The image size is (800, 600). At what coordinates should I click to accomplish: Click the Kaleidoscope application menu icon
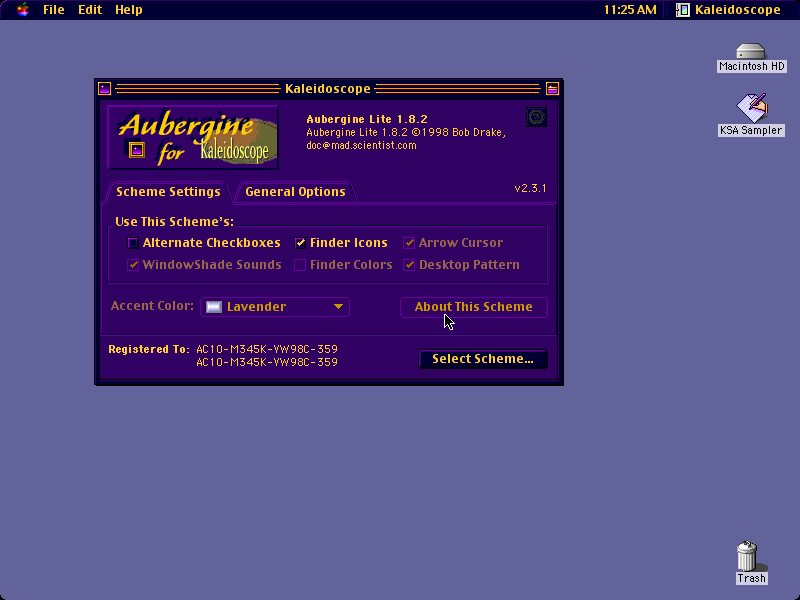tap(683, 10)
